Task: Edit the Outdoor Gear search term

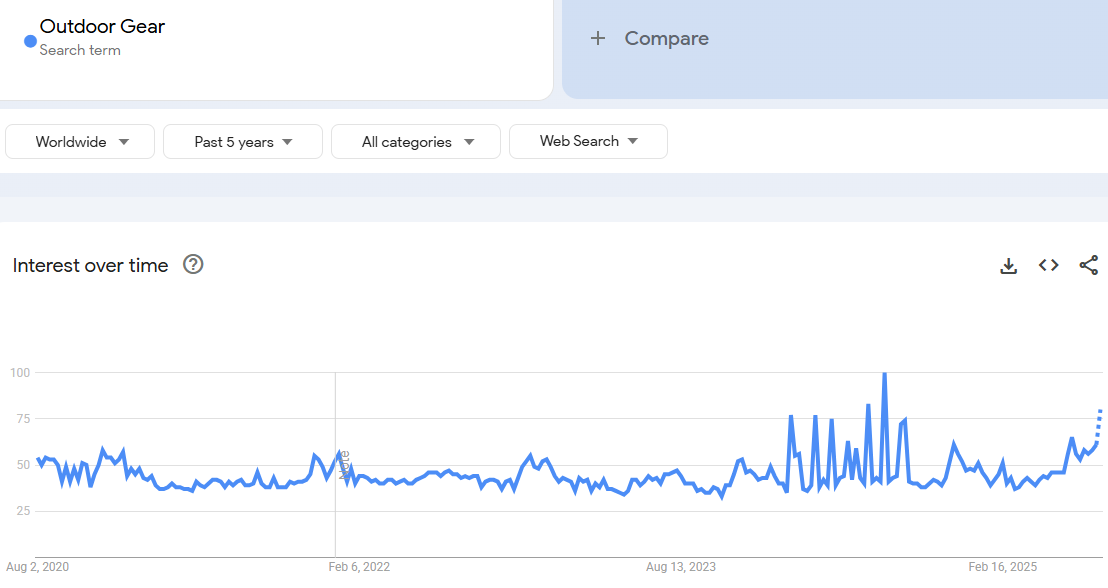Action: tap(102, 27)
